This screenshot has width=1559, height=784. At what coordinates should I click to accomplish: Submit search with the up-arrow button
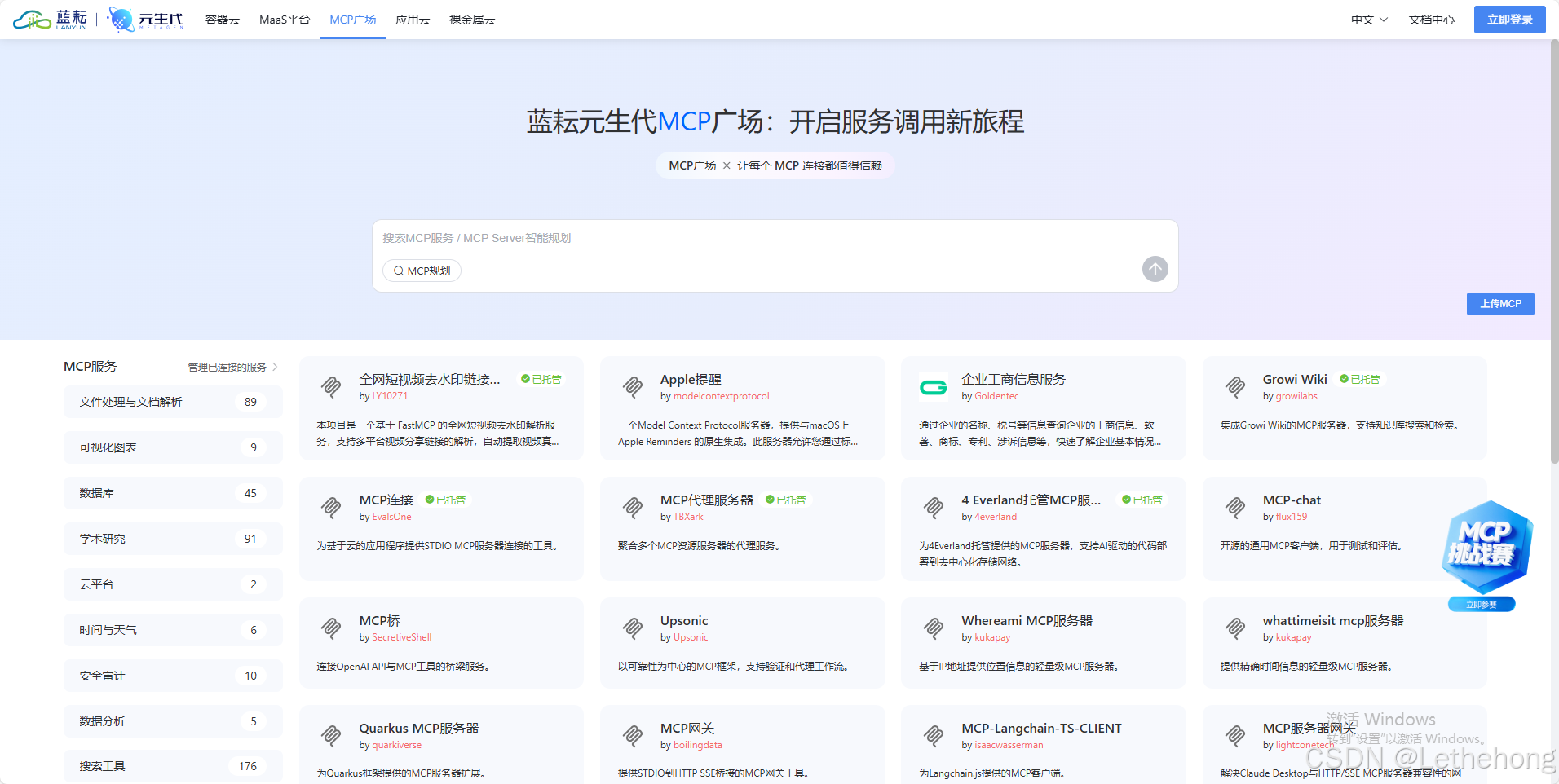tap(1155, 269)
